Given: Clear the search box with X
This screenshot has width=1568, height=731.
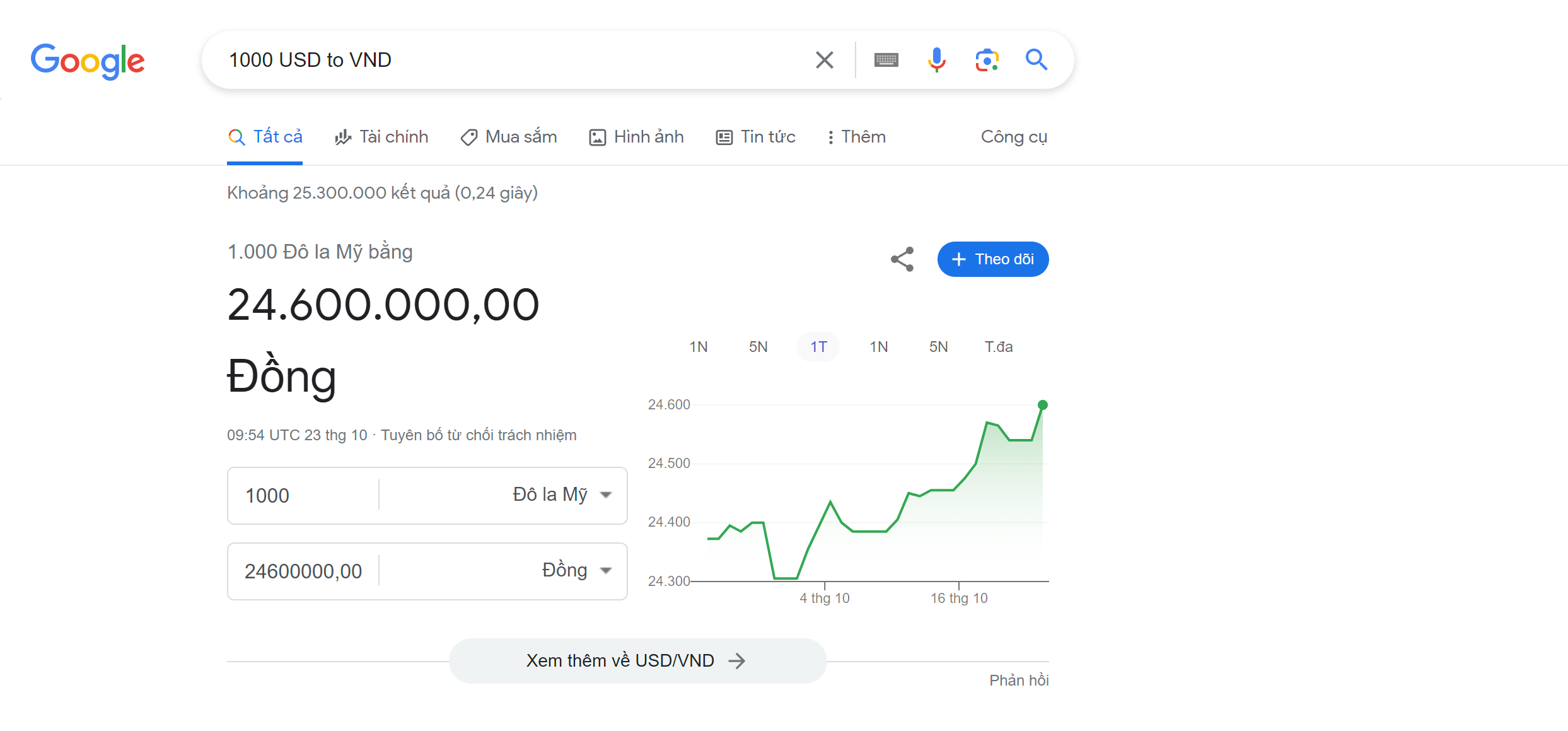Looking at the screenshot, I should (824, 60).
